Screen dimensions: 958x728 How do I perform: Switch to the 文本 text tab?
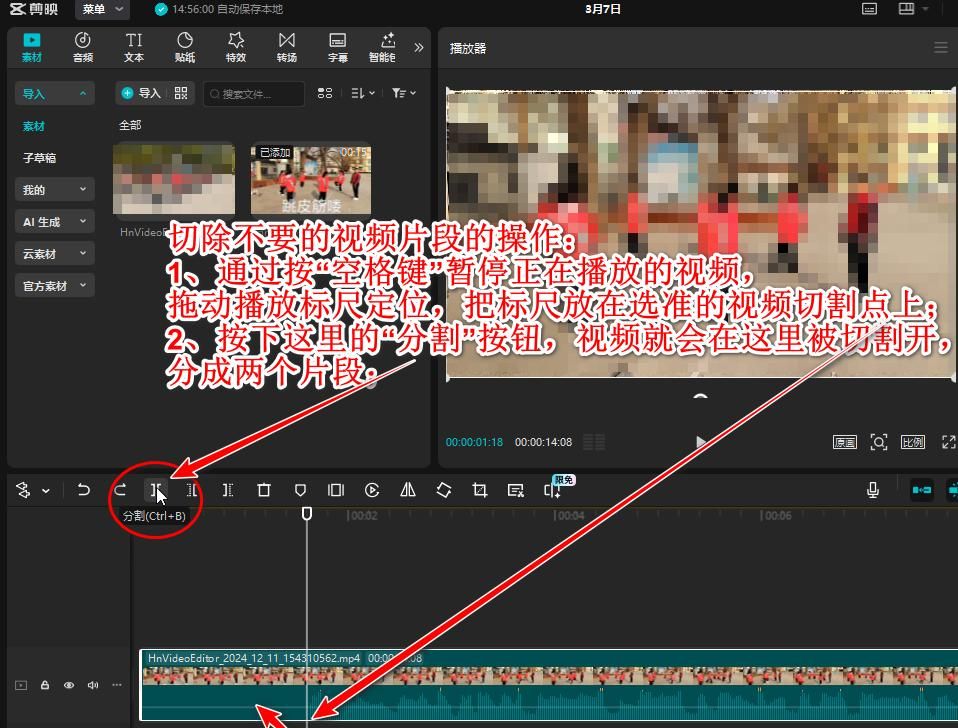(x=134, y=47)
